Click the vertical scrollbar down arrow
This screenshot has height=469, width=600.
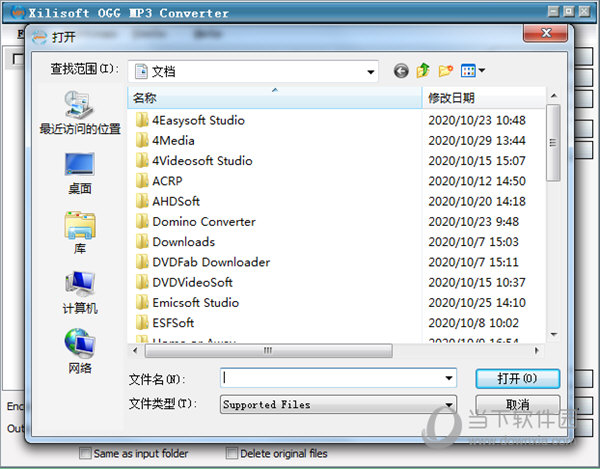point(553,334)
